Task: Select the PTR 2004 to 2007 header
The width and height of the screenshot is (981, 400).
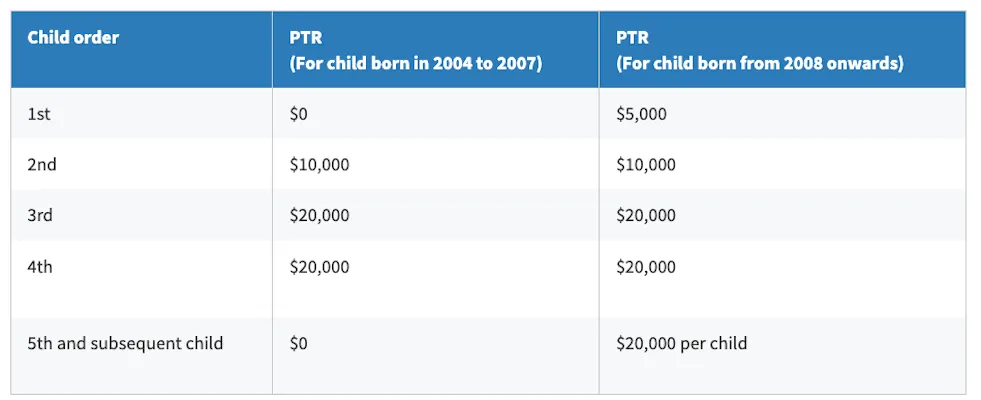Action: (415, 50)
